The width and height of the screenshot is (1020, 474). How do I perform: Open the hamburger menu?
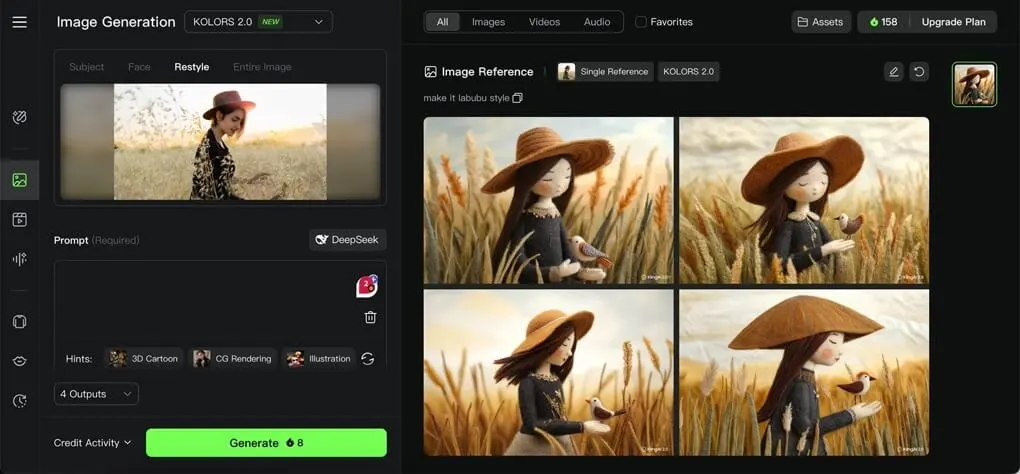point(19,22)
